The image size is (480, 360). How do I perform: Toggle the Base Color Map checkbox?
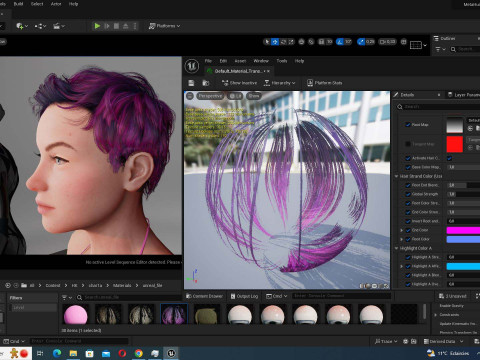pos(408,167)
